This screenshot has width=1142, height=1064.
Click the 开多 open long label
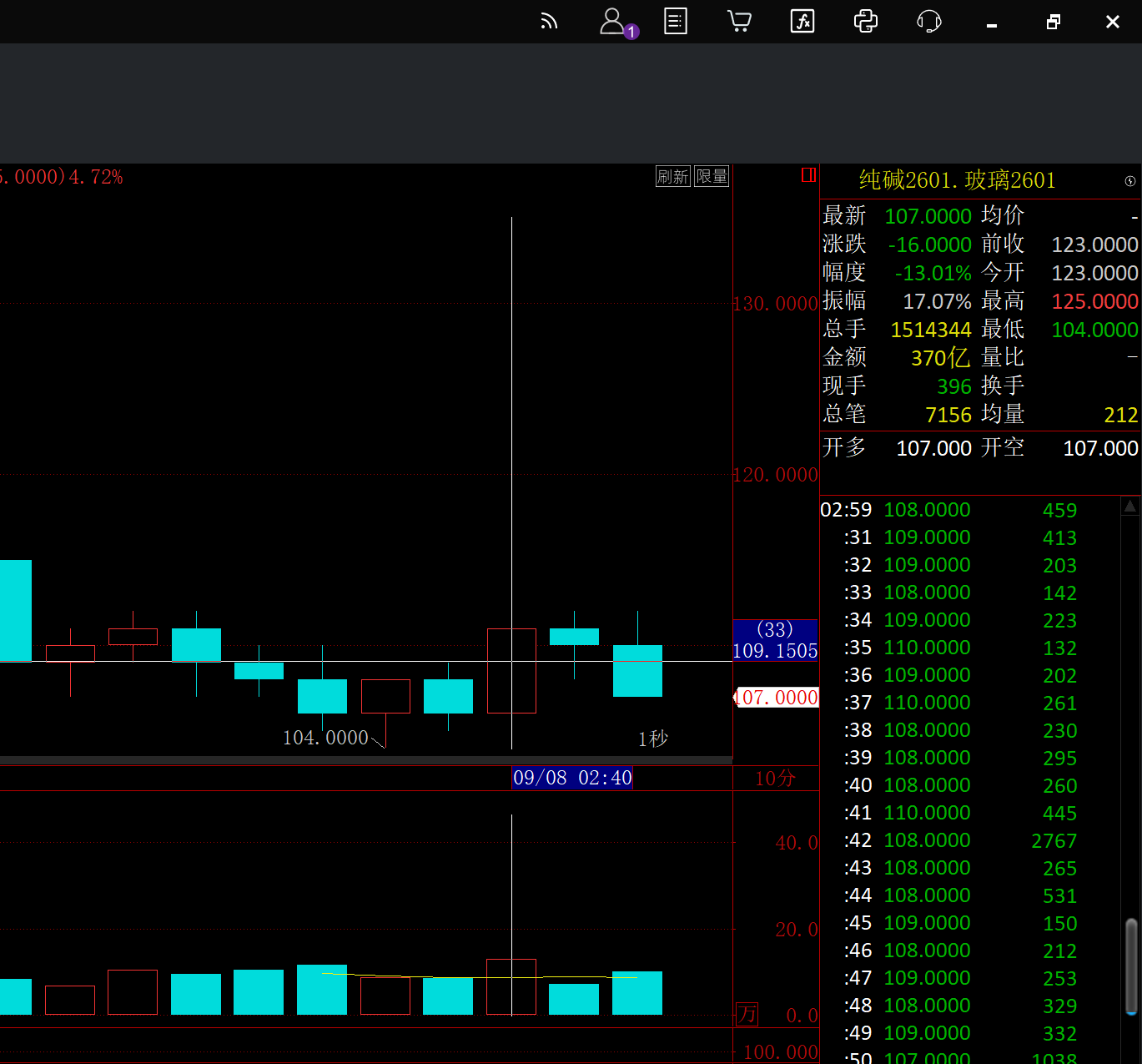click(844, 448)
